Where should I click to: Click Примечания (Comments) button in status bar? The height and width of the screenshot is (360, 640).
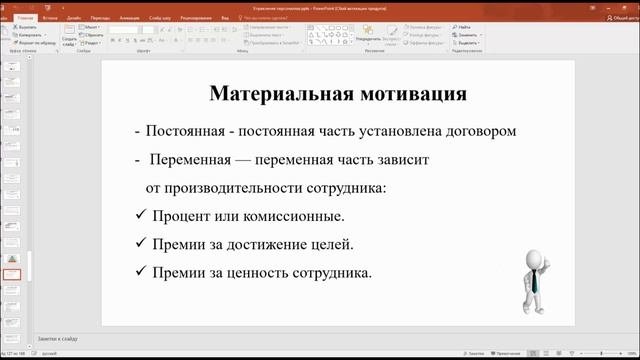505,353
